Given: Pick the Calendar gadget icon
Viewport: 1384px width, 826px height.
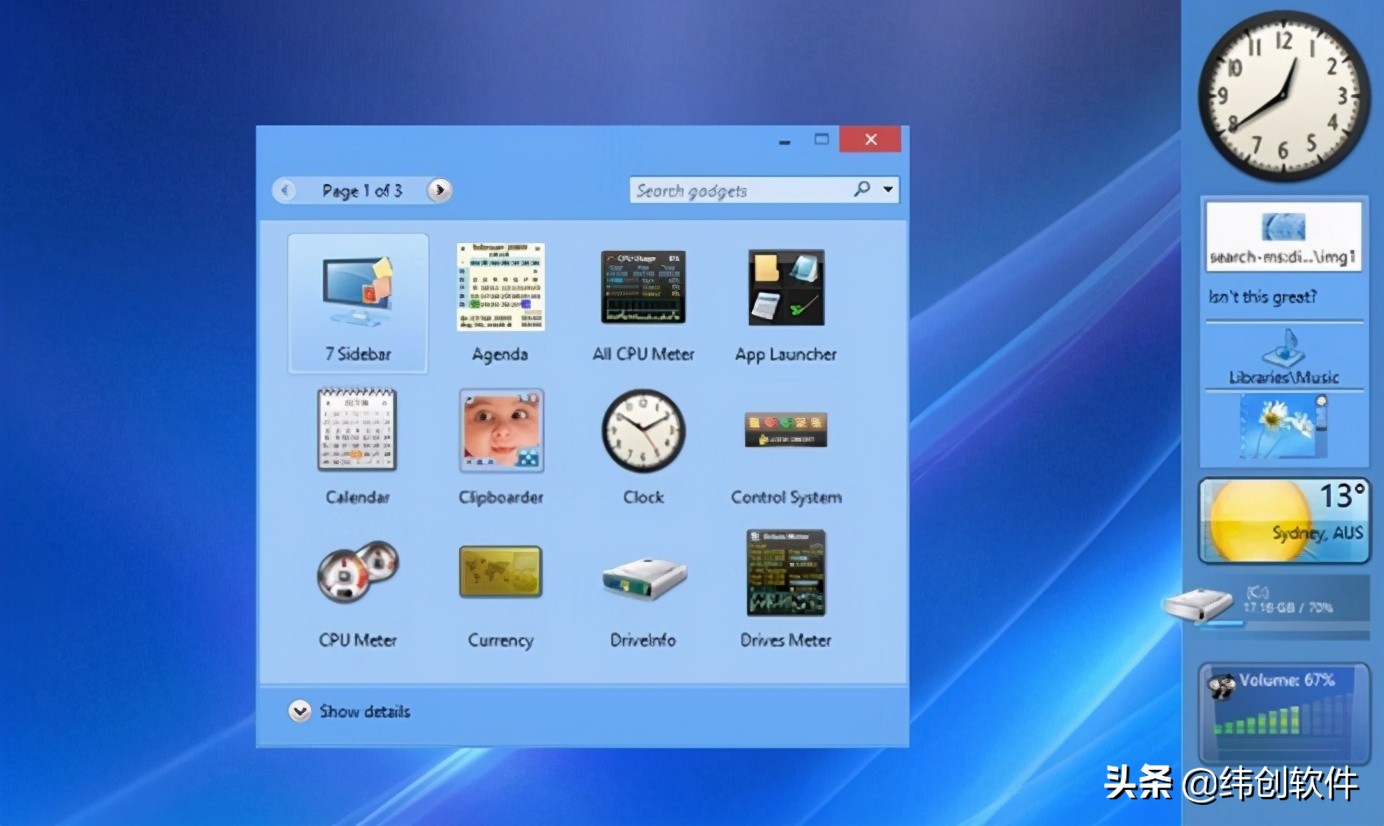Looking at the screenshot, I should (357, 430).
